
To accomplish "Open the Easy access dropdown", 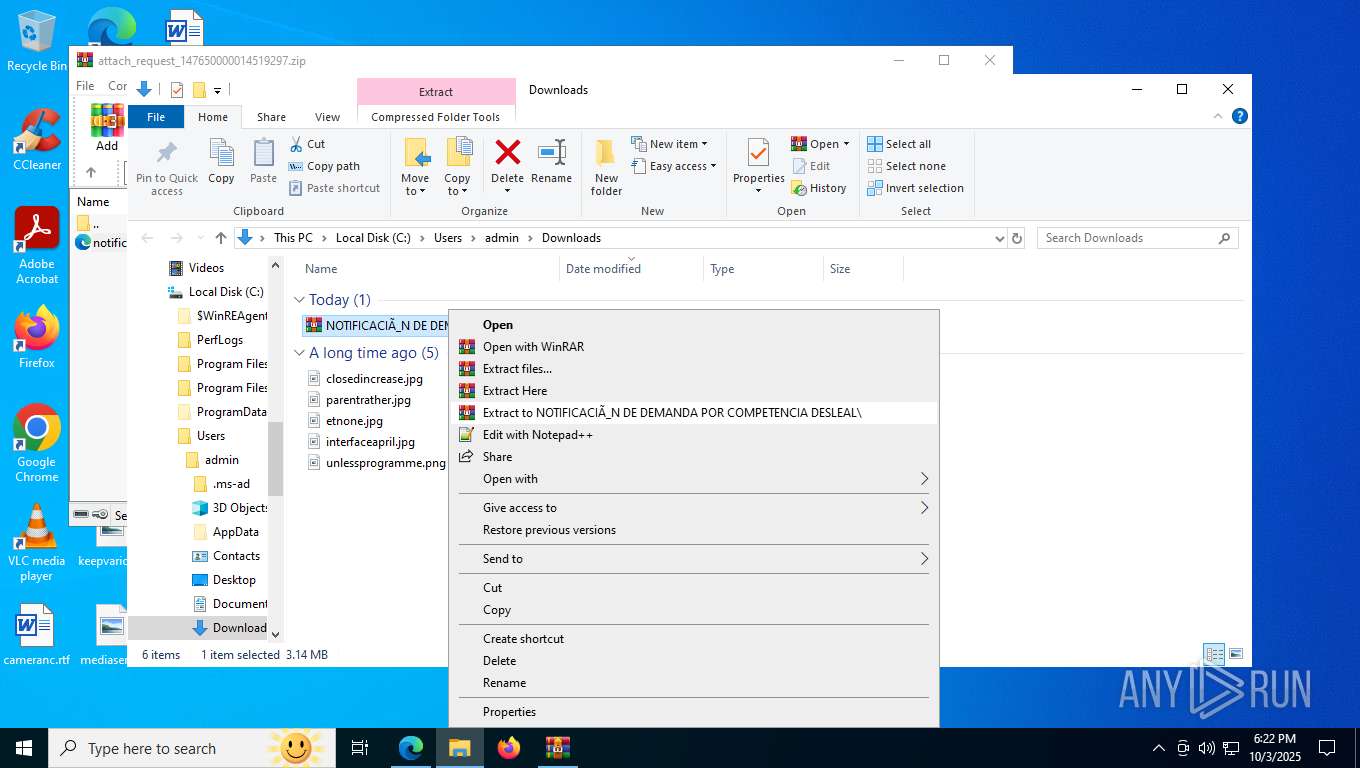I will coord(674,166).
